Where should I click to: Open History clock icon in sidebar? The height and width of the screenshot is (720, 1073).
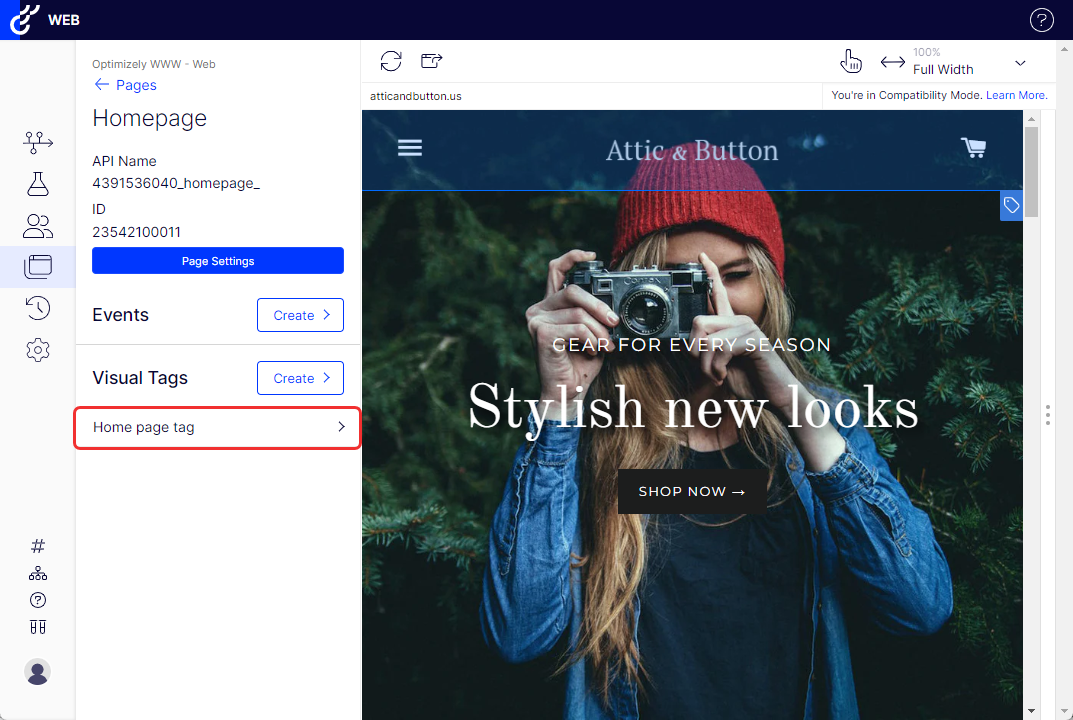click(38, 308)
